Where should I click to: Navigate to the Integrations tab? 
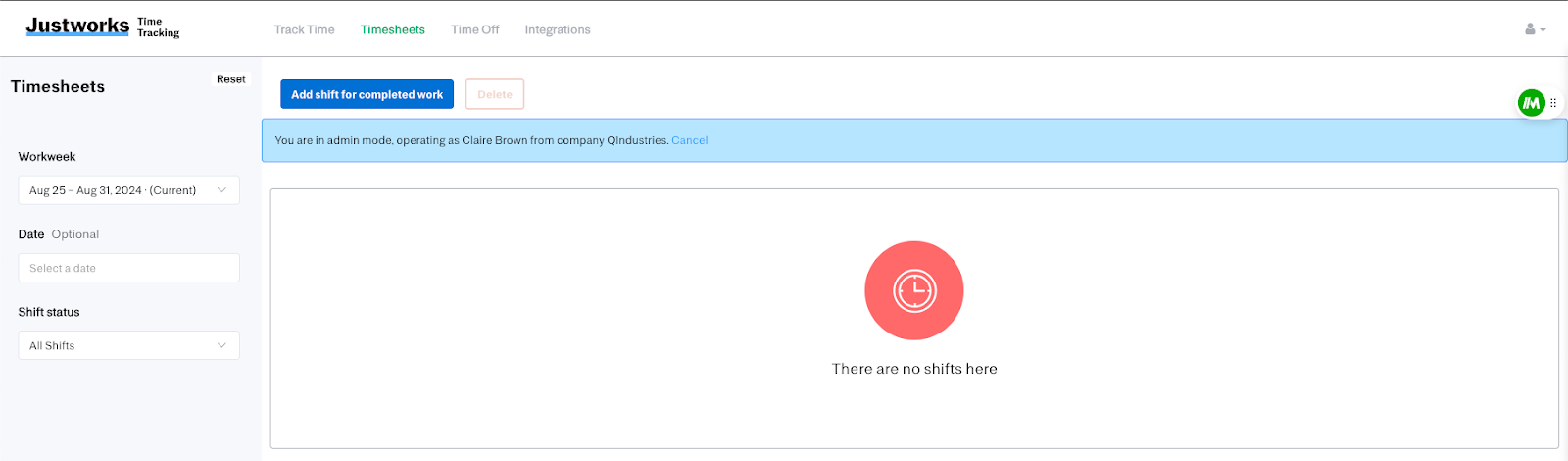[x=557, y=29]
